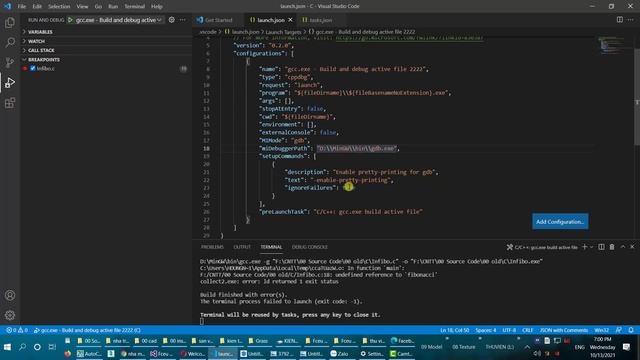Open Windows taskbar search

tap(22, 347)
